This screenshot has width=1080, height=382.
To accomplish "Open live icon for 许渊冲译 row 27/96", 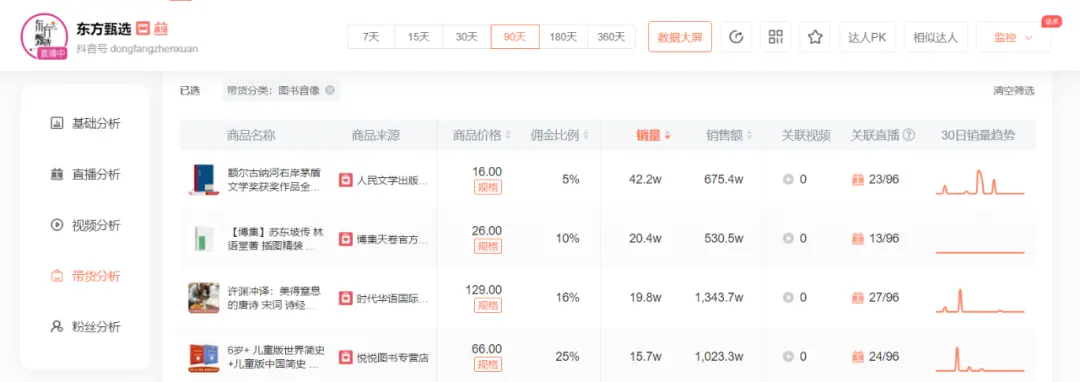I will point(858,298).
